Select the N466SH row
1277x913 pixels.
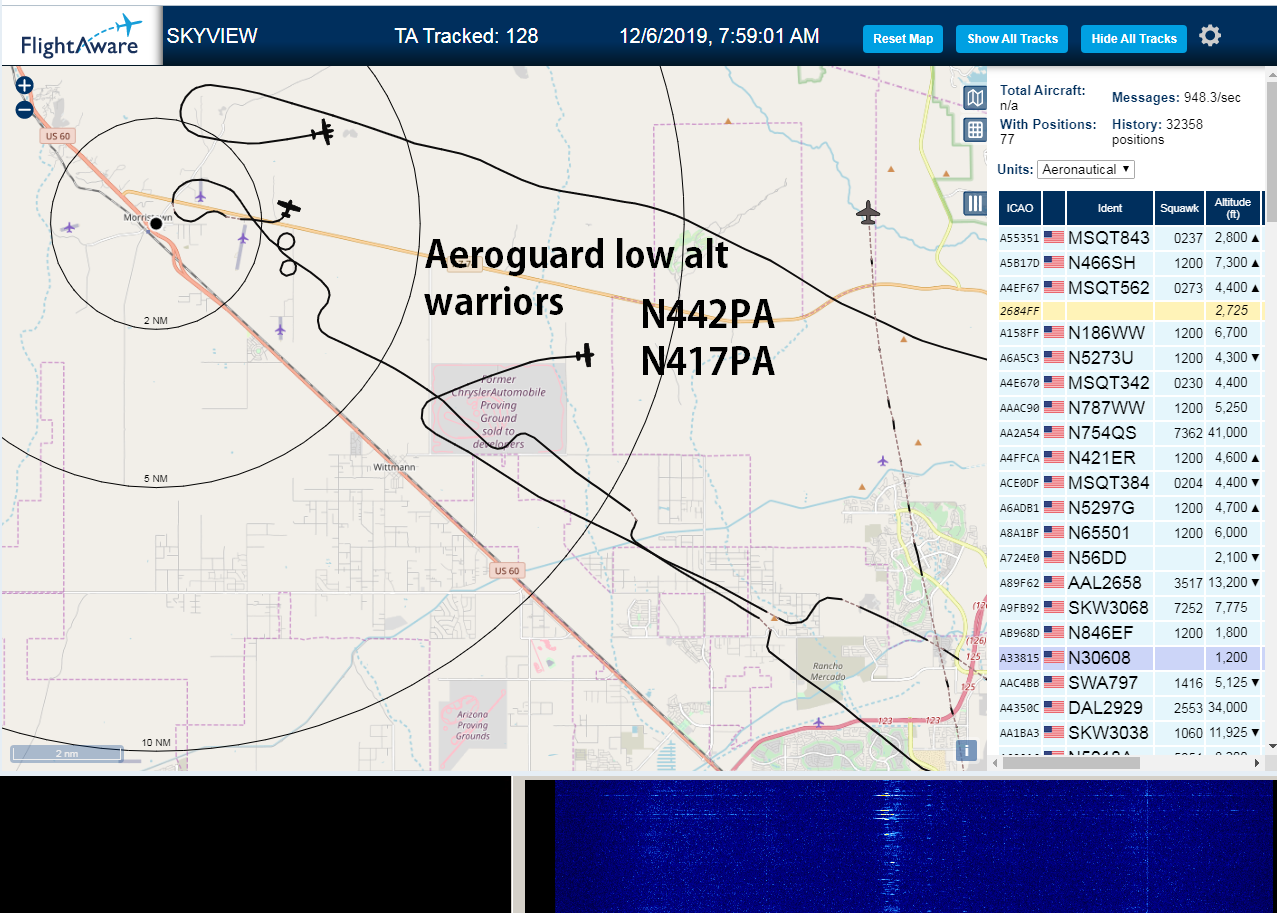(x=1130, y=263)
